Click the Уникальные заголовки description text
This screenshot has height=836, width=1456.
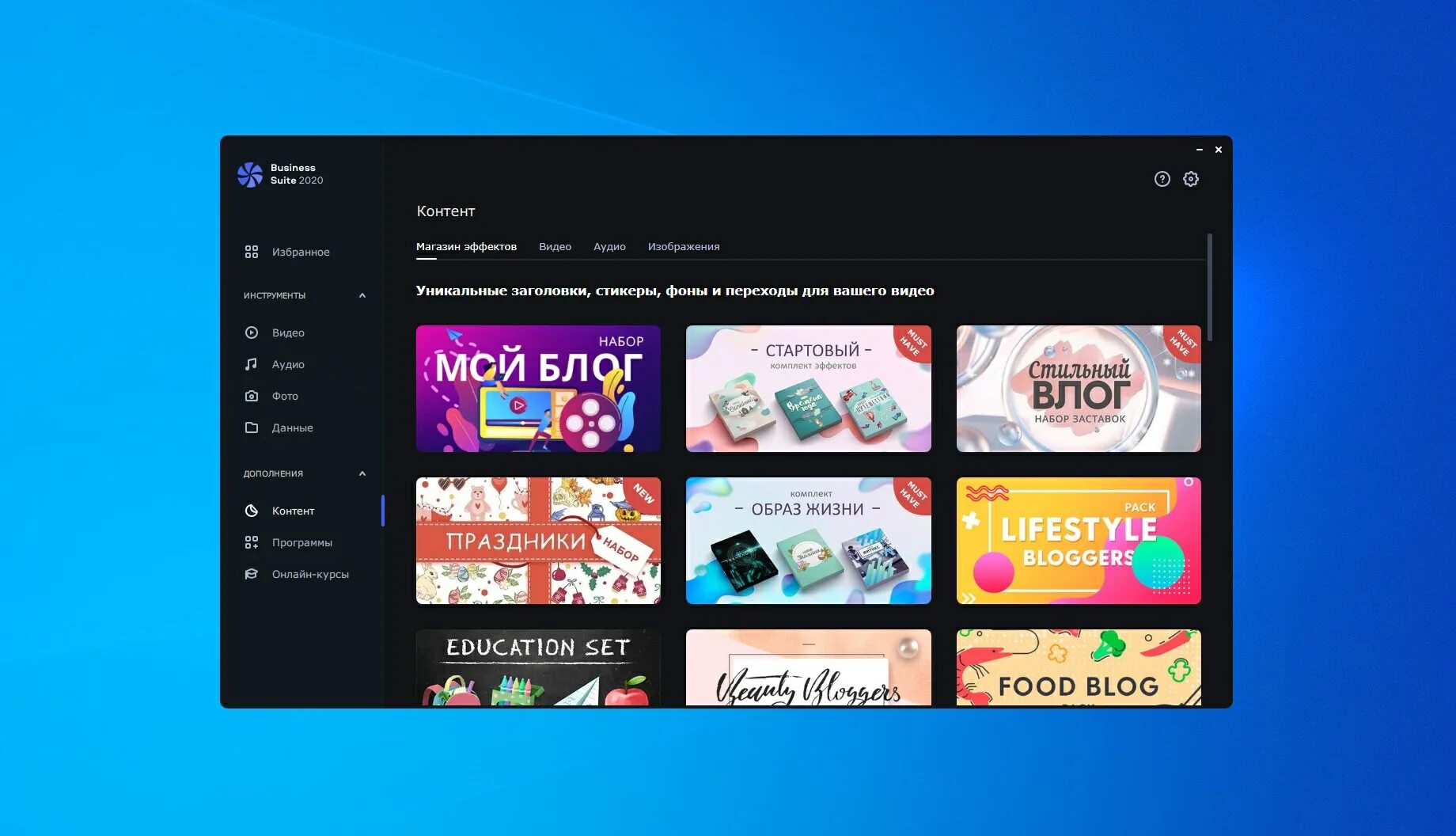(675, 291)
